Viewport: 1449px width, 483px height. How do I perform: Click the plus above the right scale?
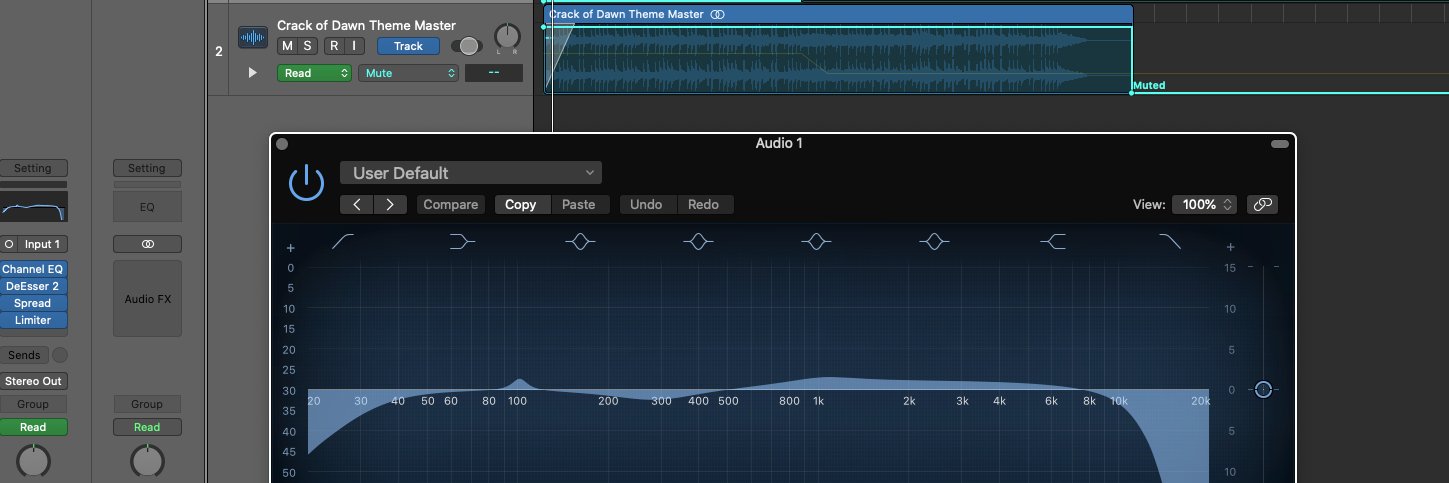[1230, 248]
